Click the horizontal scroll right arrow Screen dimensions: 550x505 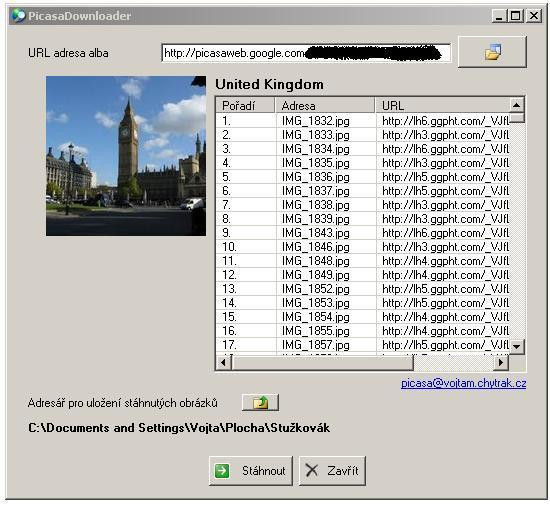pos(501,362)
